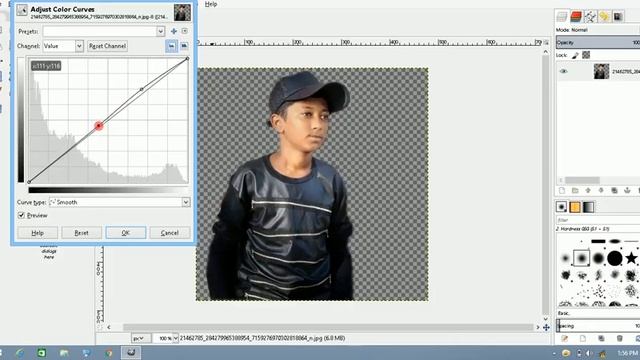Select the upper middle curve control point
Screen dimensions: 640x360
(x=142, y=89)
